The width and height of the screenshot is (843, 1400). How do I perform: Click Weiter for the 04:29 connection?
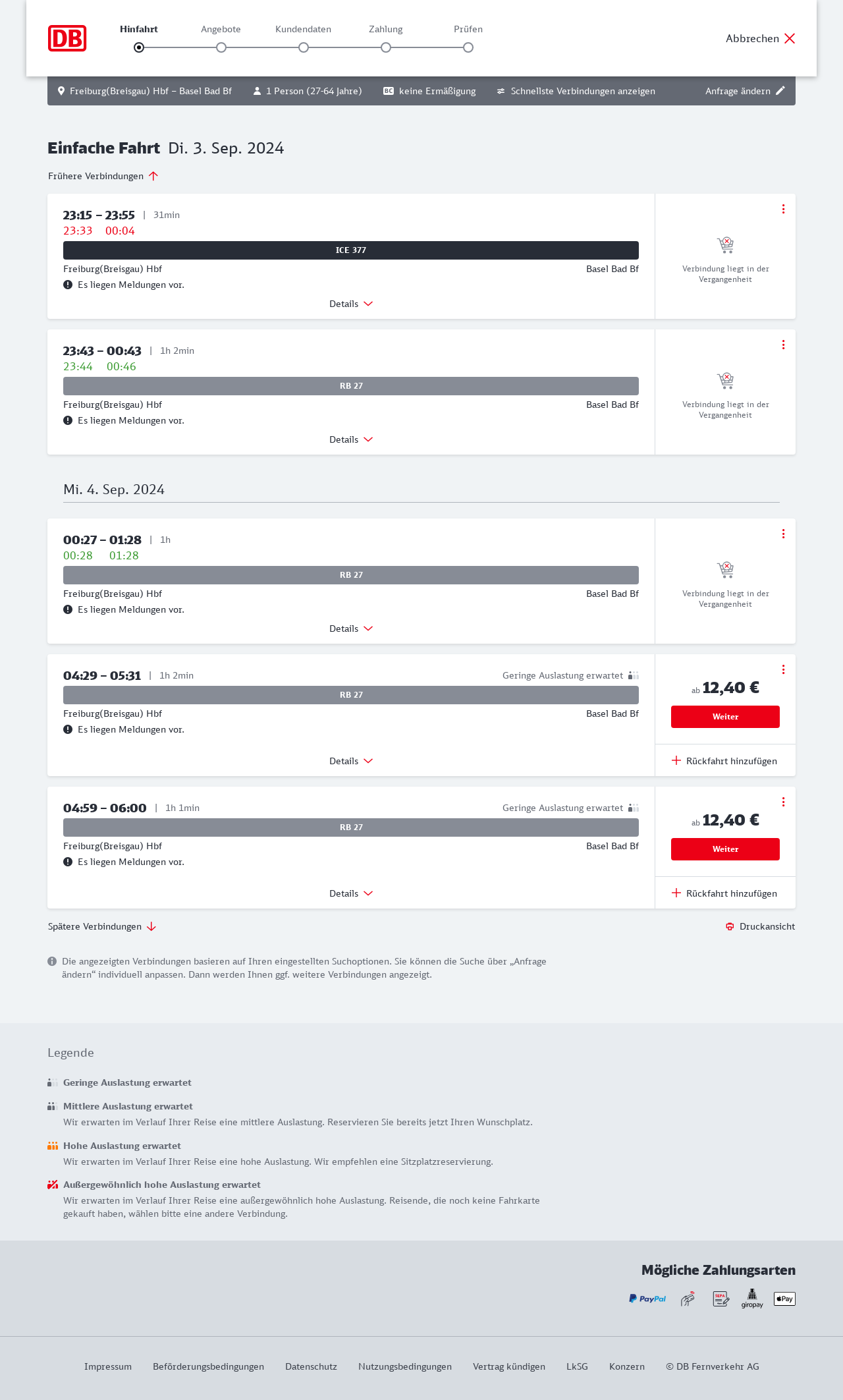click(725, 717)
